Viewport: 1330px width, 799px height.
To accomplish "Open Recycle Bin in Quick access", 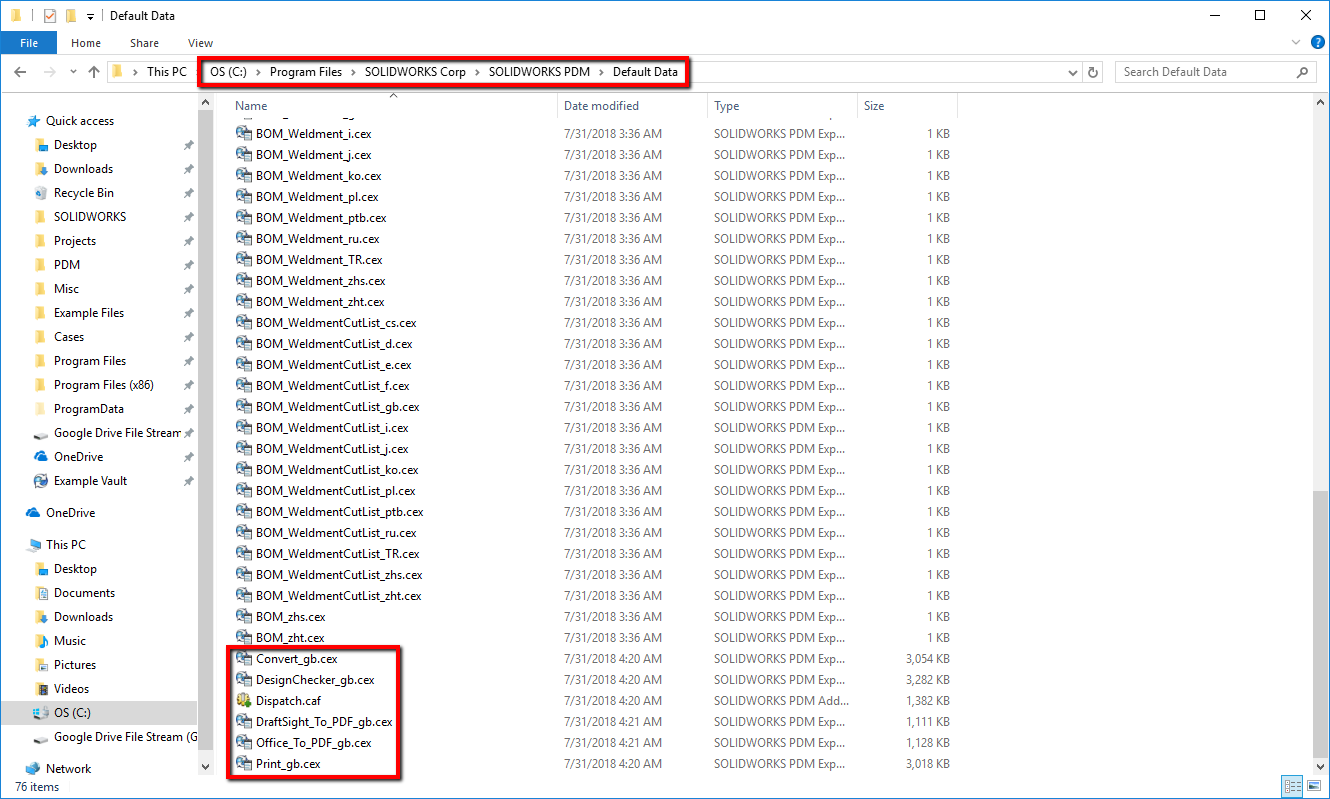I will tap(84, 193).
